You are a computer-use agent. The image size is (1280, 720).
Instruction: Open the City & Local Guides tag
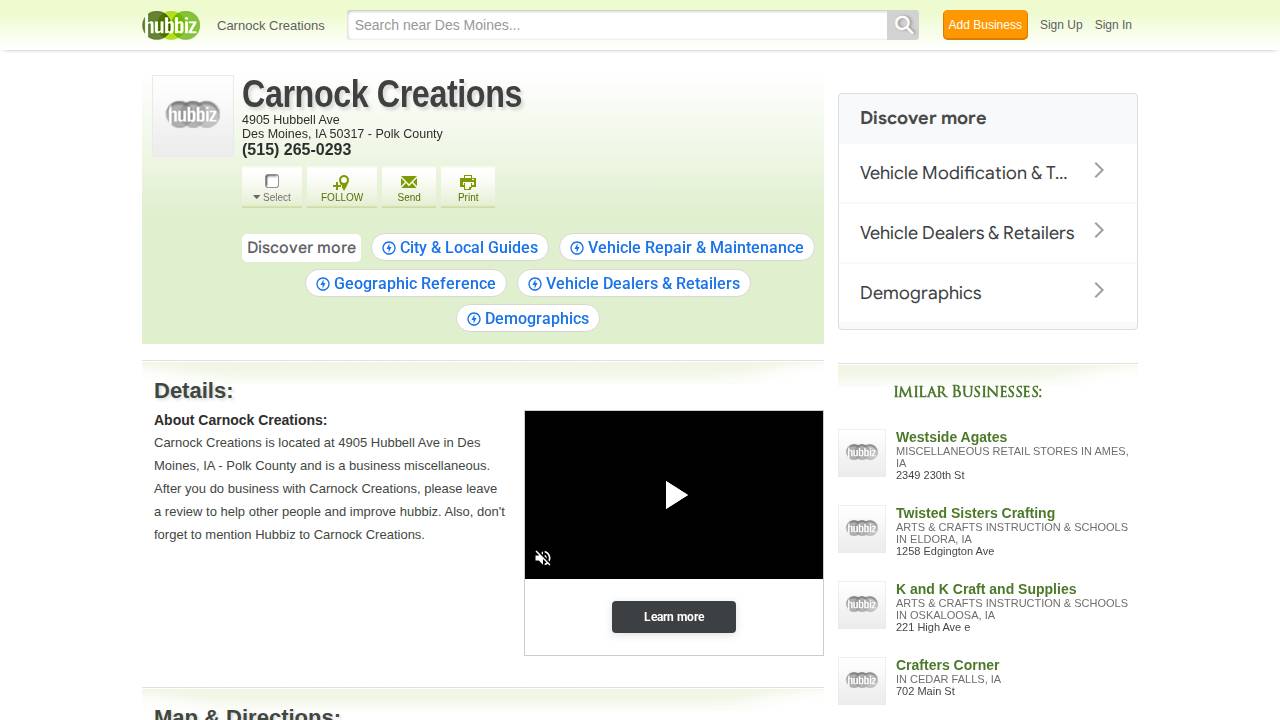tap(460, 247)
